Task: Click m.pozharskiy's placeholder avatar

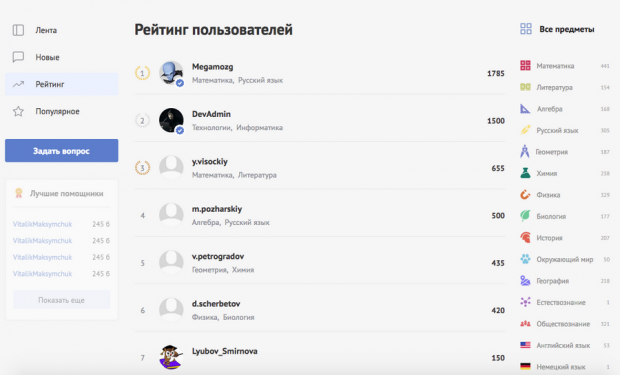Action: click(x=171, y=215)
